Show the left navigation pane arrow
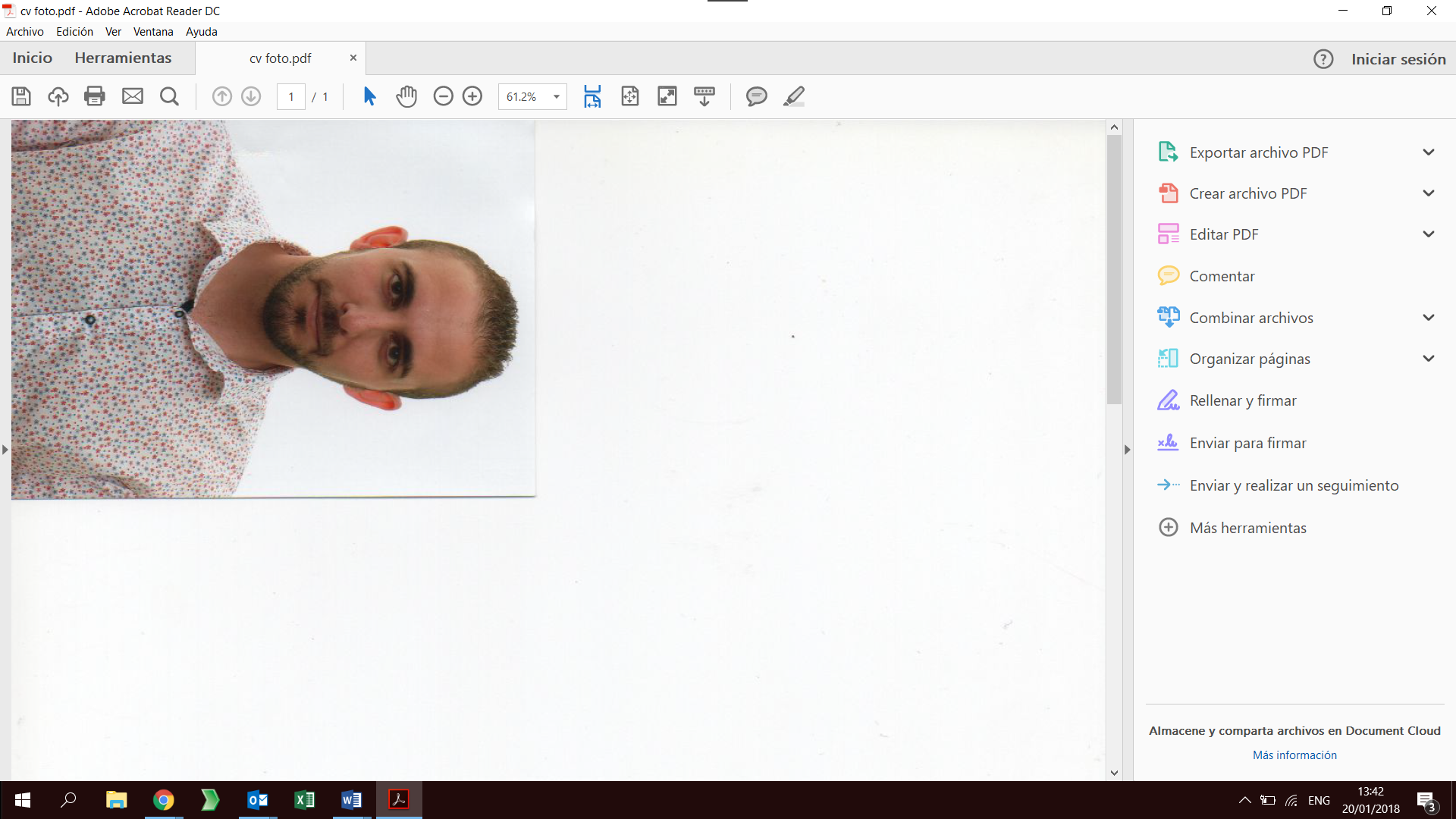 click(5, 450)
